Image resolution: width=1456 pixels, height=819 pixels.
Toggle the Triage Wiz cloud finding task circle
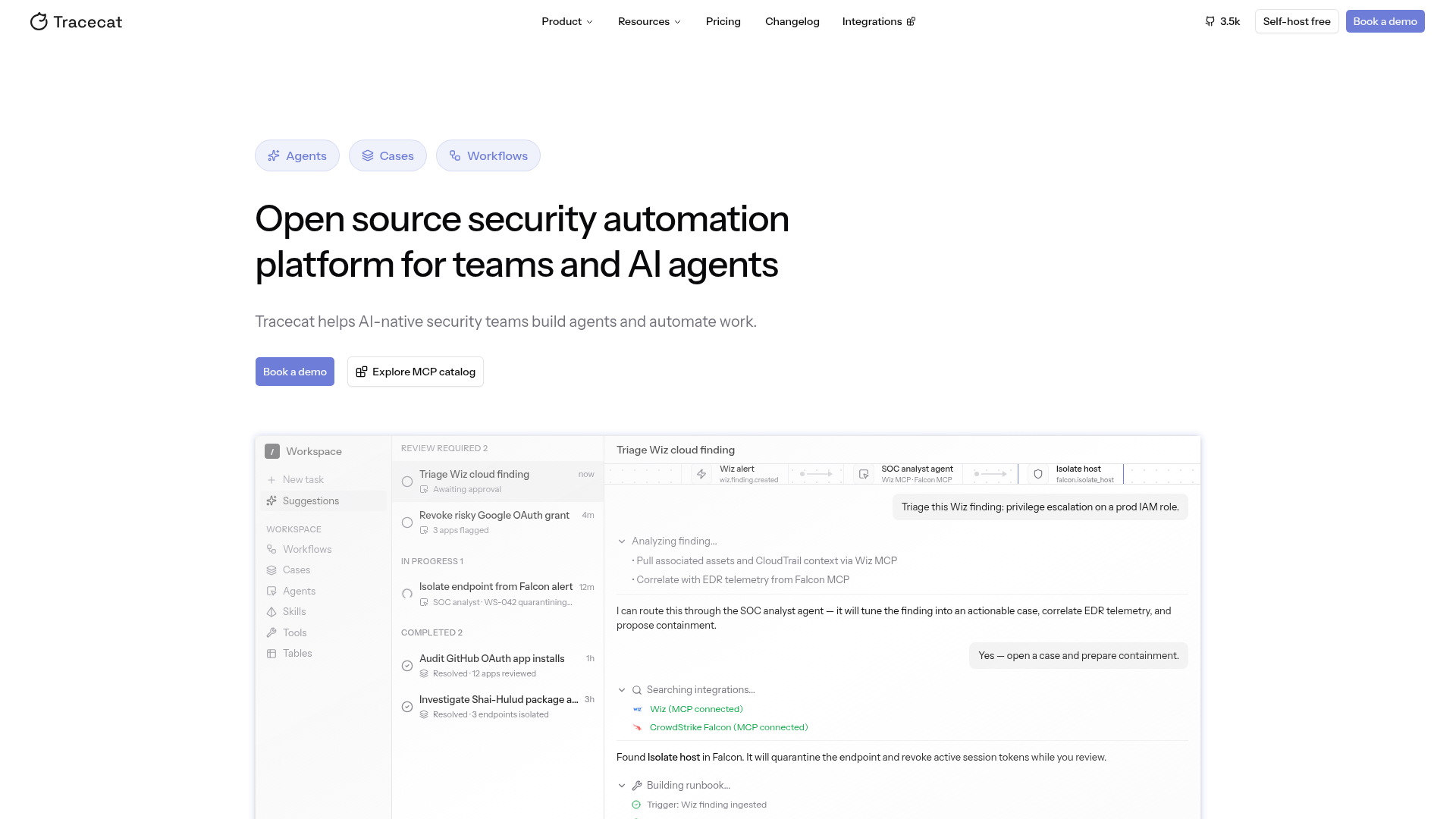[407, 482]
